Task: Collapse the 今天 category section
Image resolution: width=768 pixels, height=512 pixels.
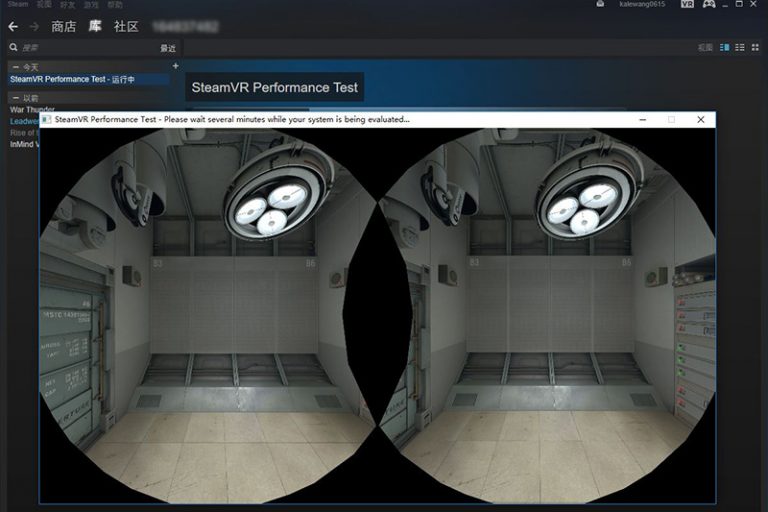Action: coord(15,67)
